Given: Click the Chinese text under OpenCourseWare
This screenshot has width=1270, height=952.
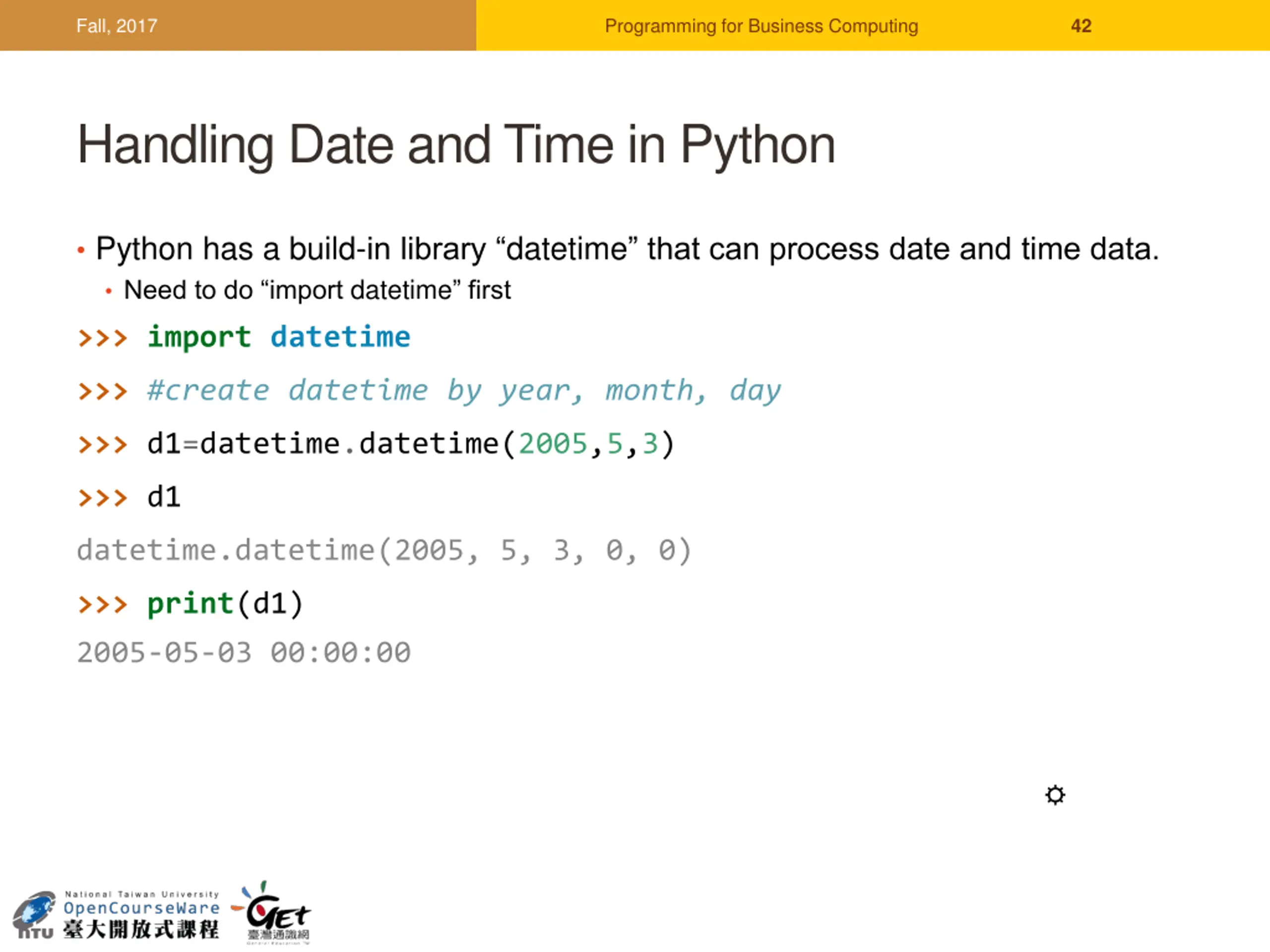Looking at the screenshot, I should click(141, 929).
